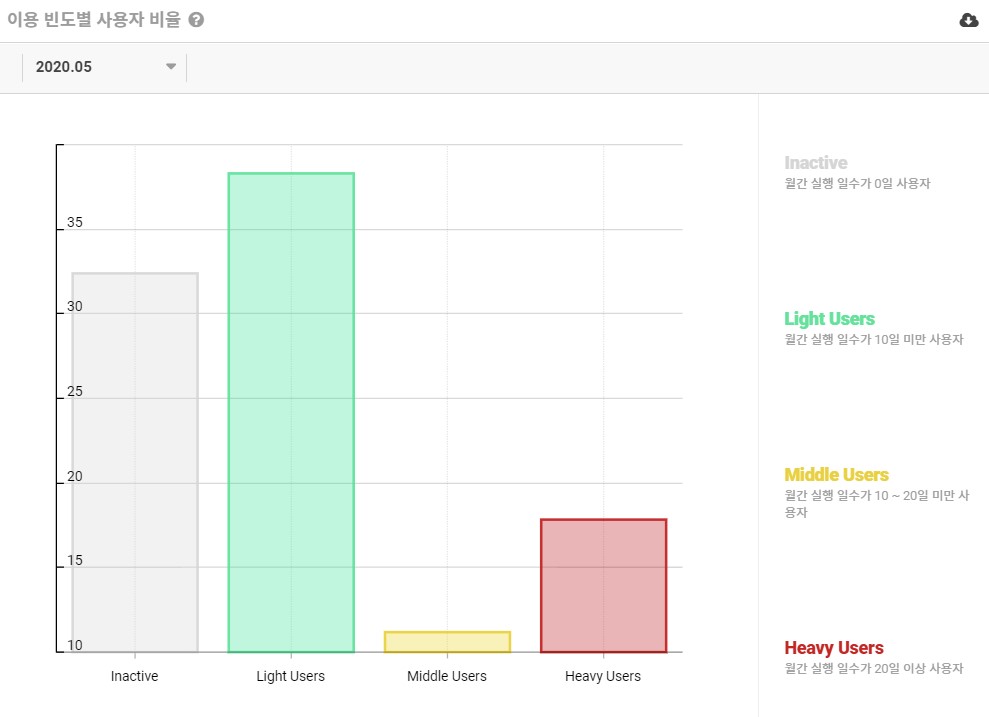Select the red Heavy Users bar

[604, 586]
